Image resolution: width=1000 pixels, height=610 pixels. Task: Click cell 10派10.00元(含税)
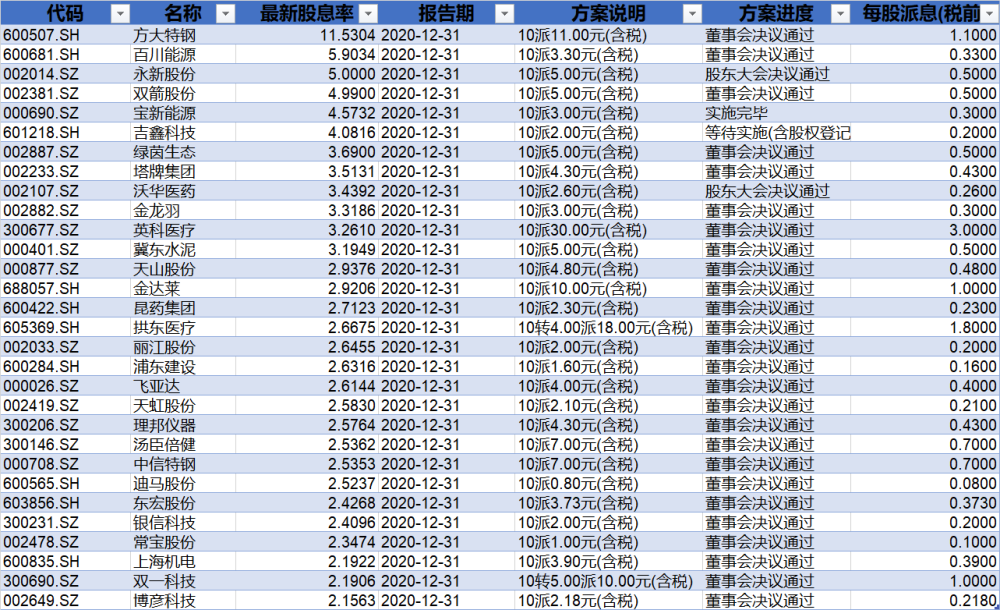pos(608,288)
